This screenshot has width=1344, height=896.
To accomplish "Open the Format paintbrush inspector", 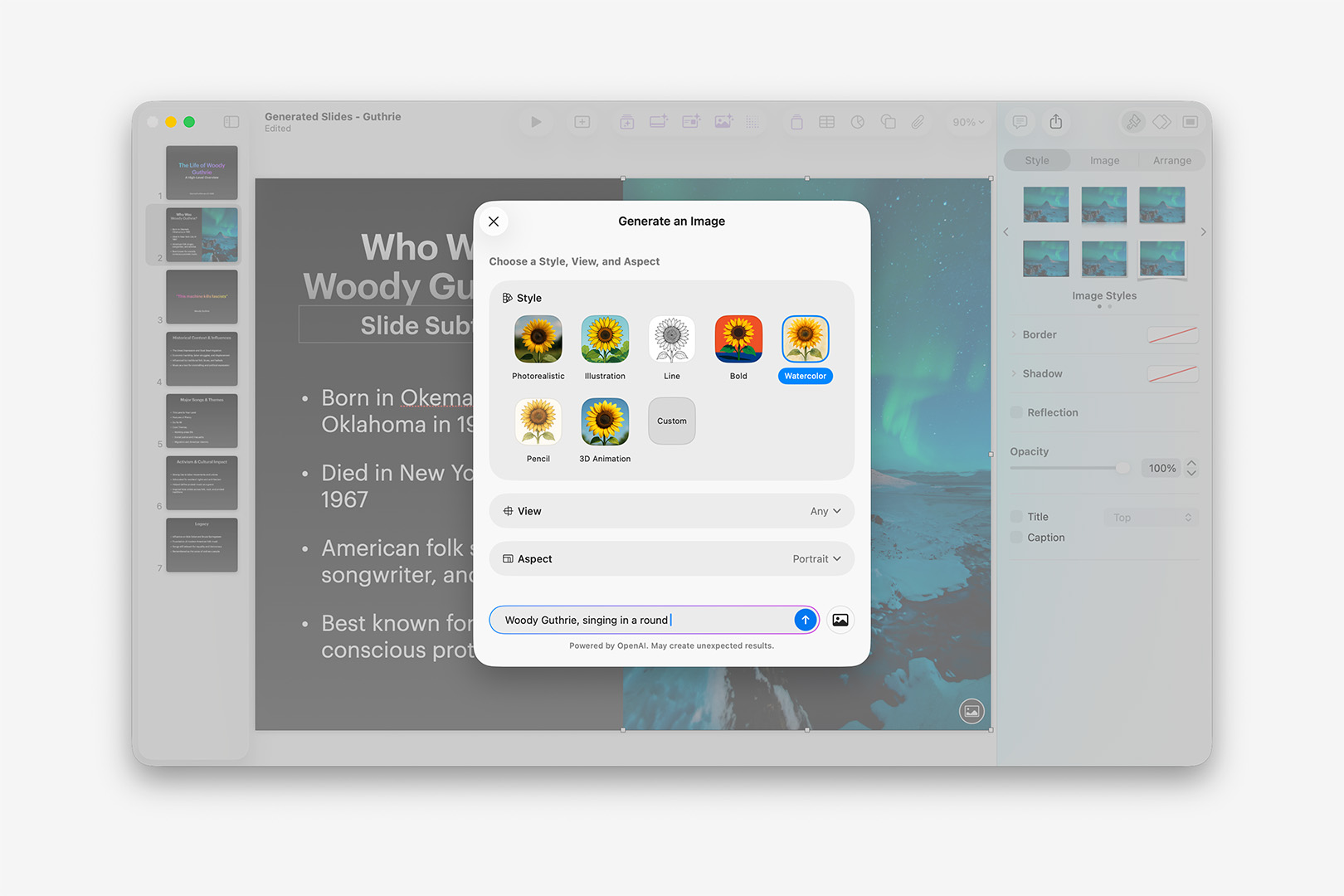I will pos(1133,122).
